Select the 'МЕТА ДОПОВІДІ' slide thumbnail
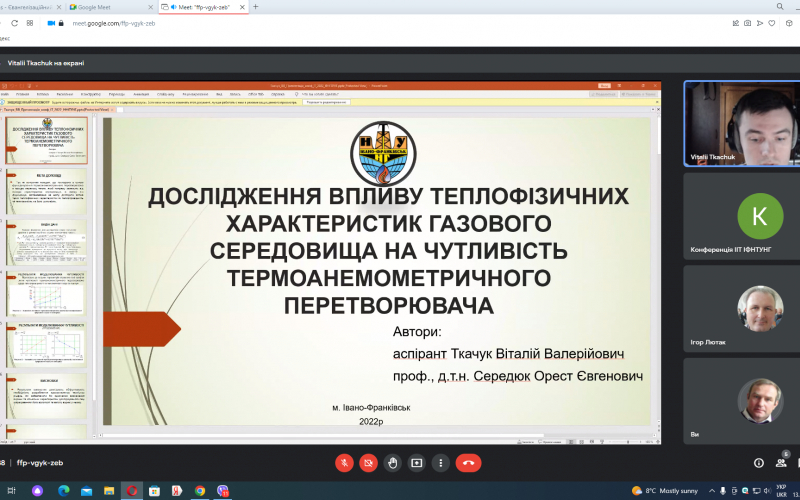 tap(46, 192)
